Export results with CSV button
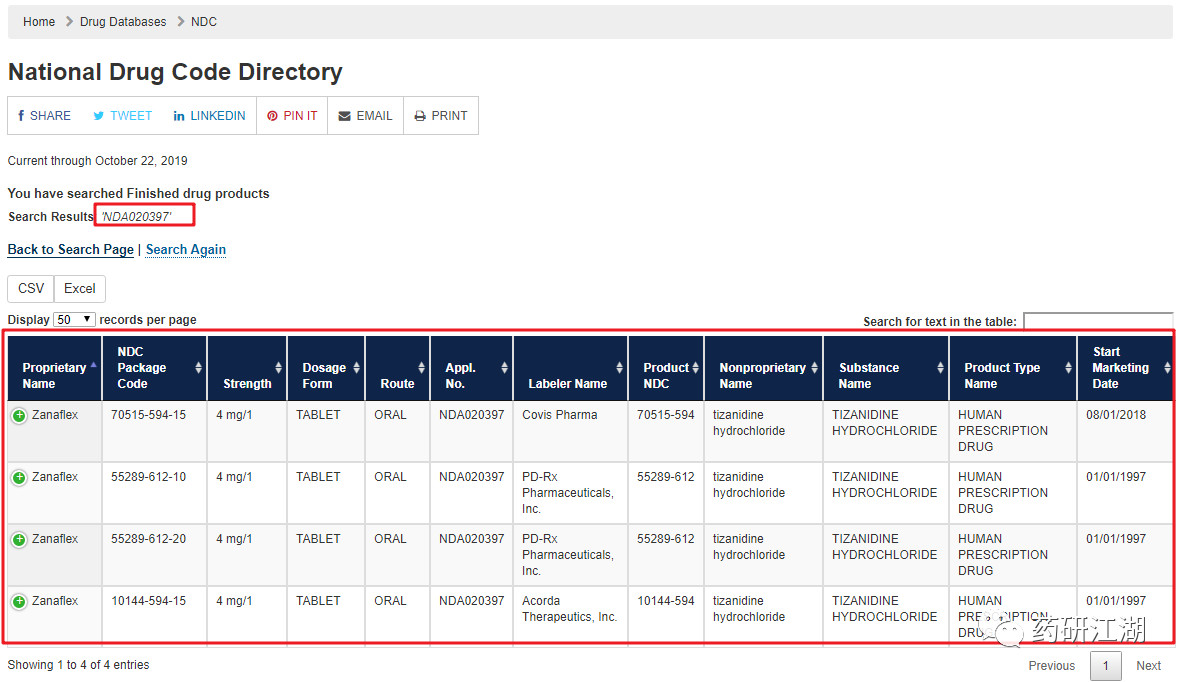The height and width of the screenshot is (682, 1185). click(x=31, y=289)
